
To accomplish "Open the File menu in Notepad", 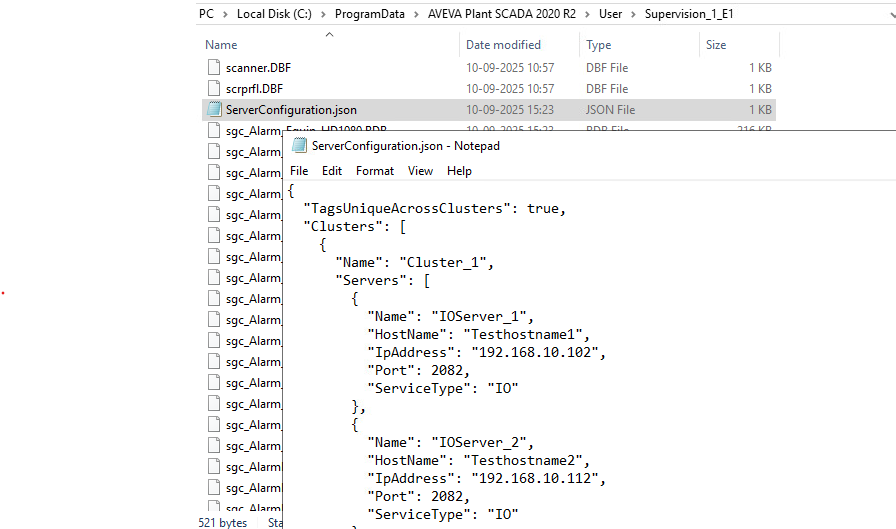I will (299, 171).
